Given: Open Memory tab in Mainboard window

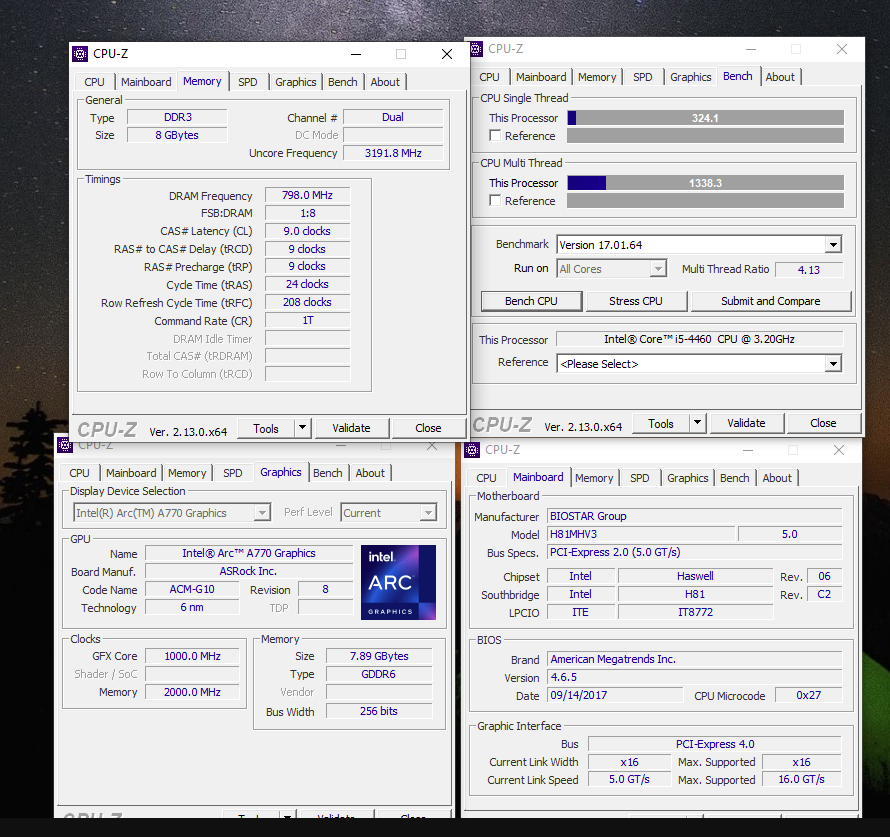Looking at the screenshot, I should coord(594,478).
